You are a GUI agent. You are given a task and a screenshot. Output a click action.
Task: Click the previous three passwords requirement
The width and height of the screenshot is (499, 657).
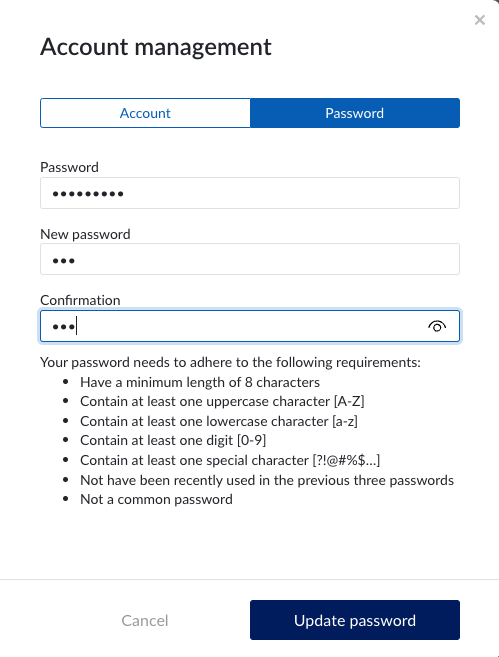tap(267, 480)
